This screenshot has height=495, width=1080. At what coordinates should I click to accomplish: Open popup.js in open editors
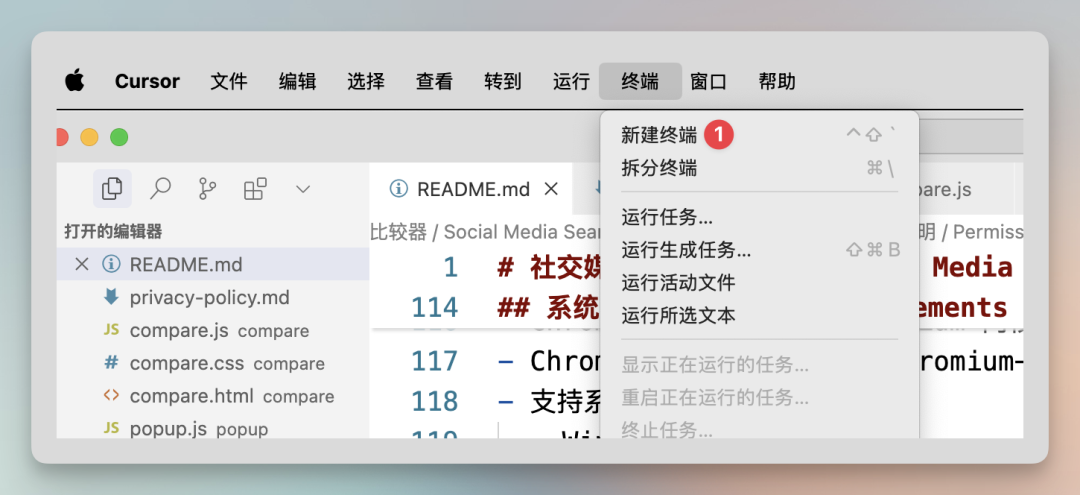pyautogui.click(x=213, y=428)
